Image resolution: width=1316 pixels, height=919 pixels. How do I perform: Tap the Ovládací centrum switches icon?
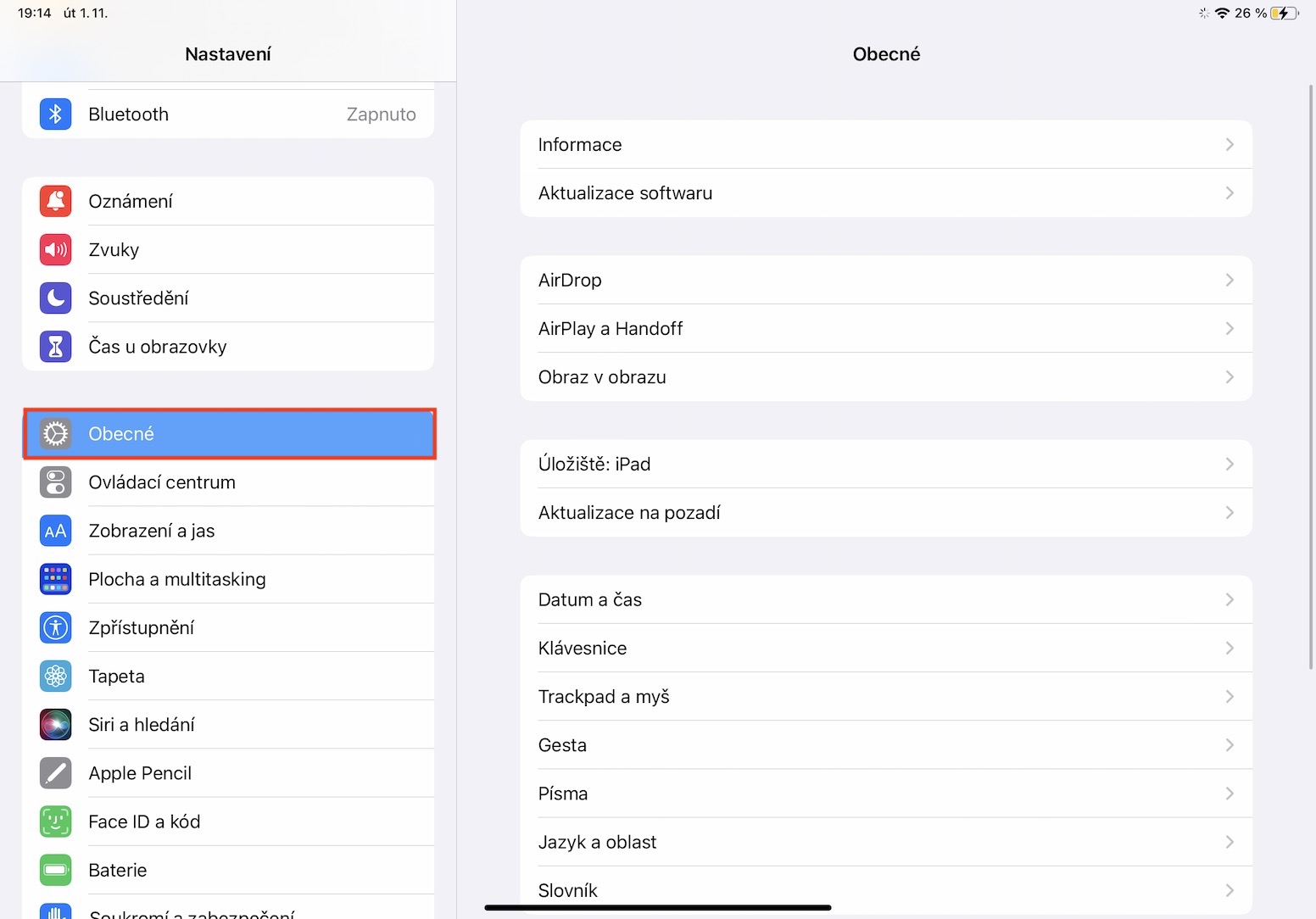(55, 482)
